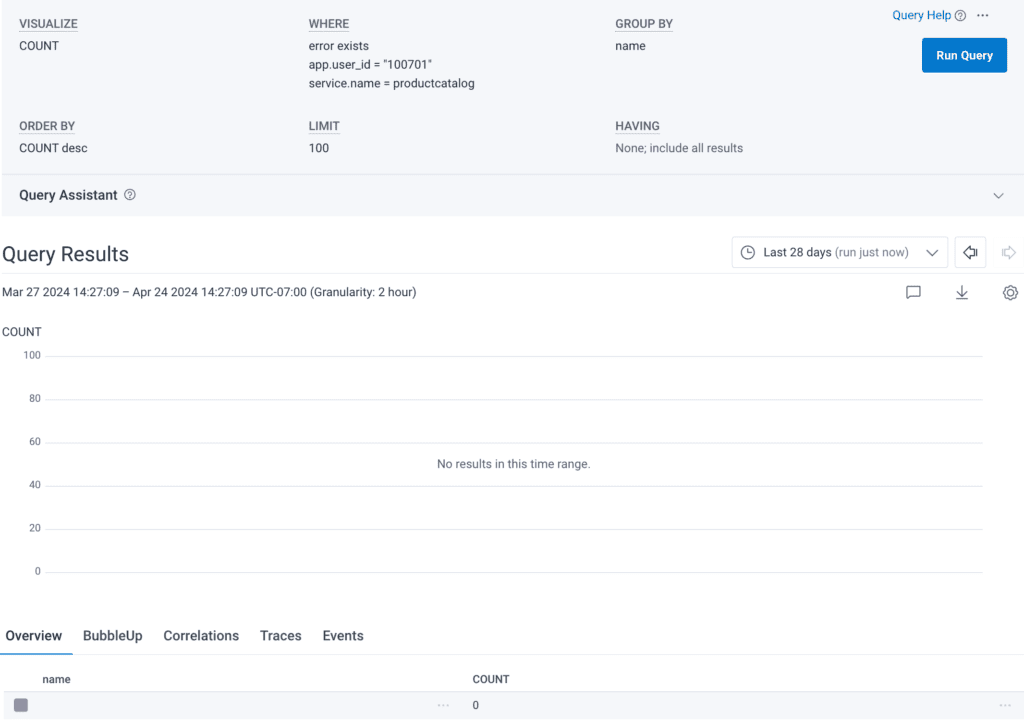
Task: Click the Run Query button
Action: [963, 56]
